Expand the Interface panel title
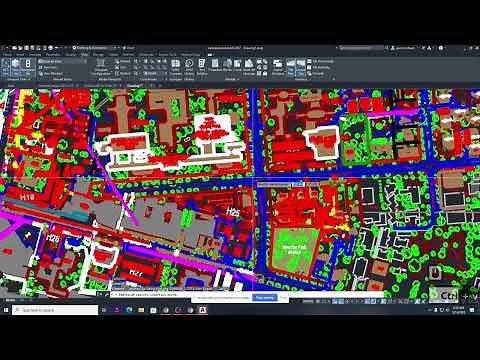480x360 pixels. coord(303,79)
